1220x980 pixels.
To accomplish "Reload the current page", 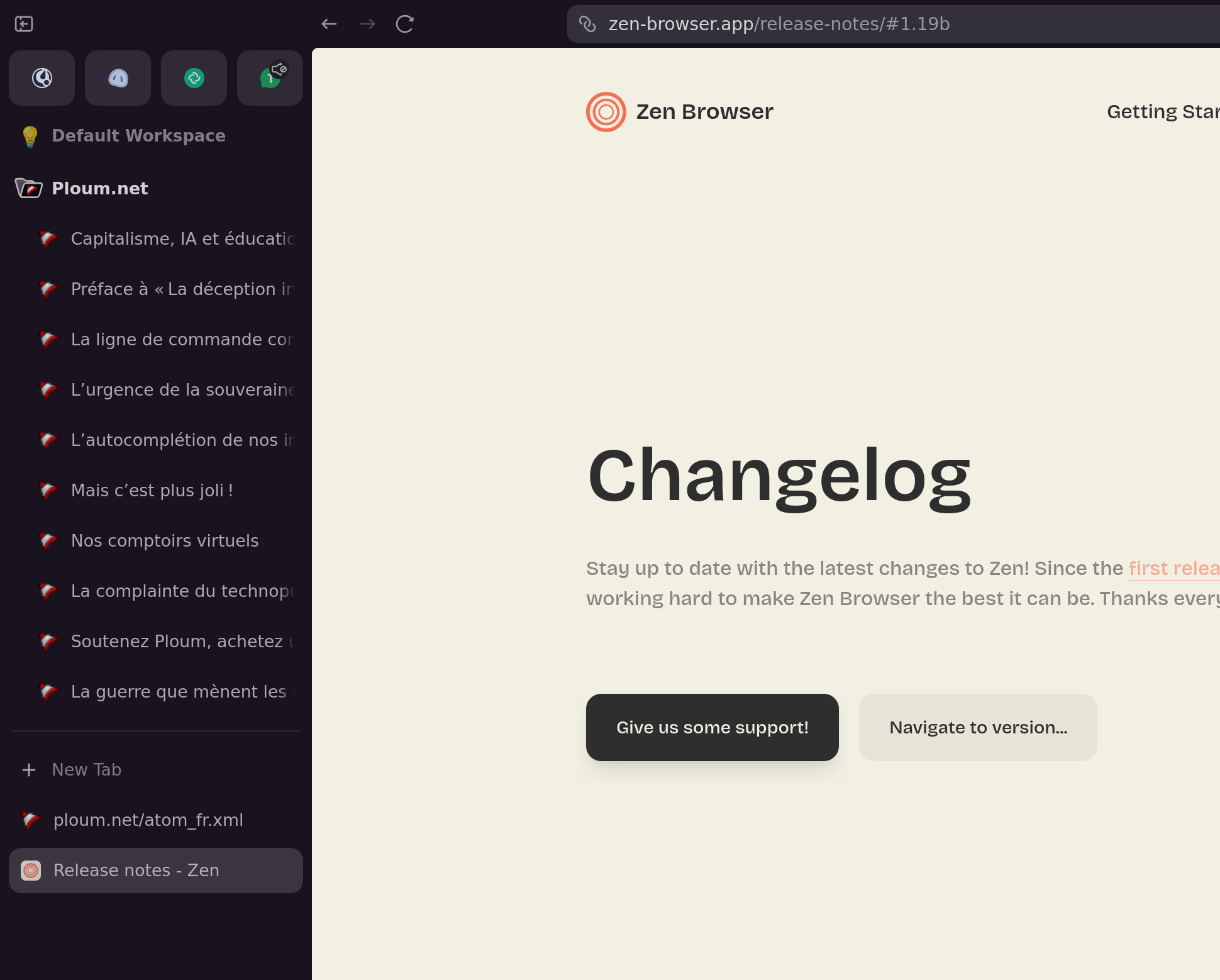I will (404, 24).
